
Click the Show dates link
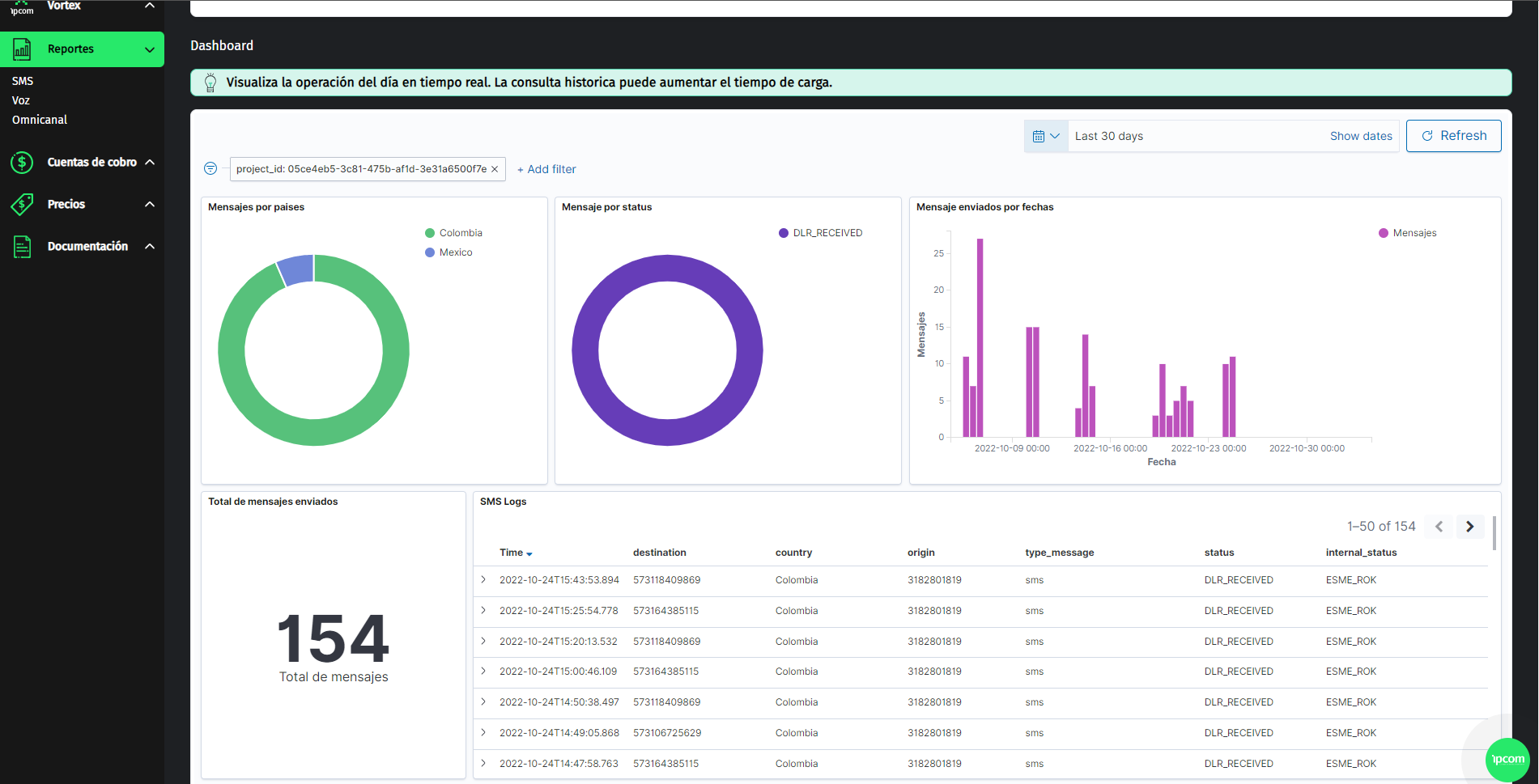point(1361,136)
